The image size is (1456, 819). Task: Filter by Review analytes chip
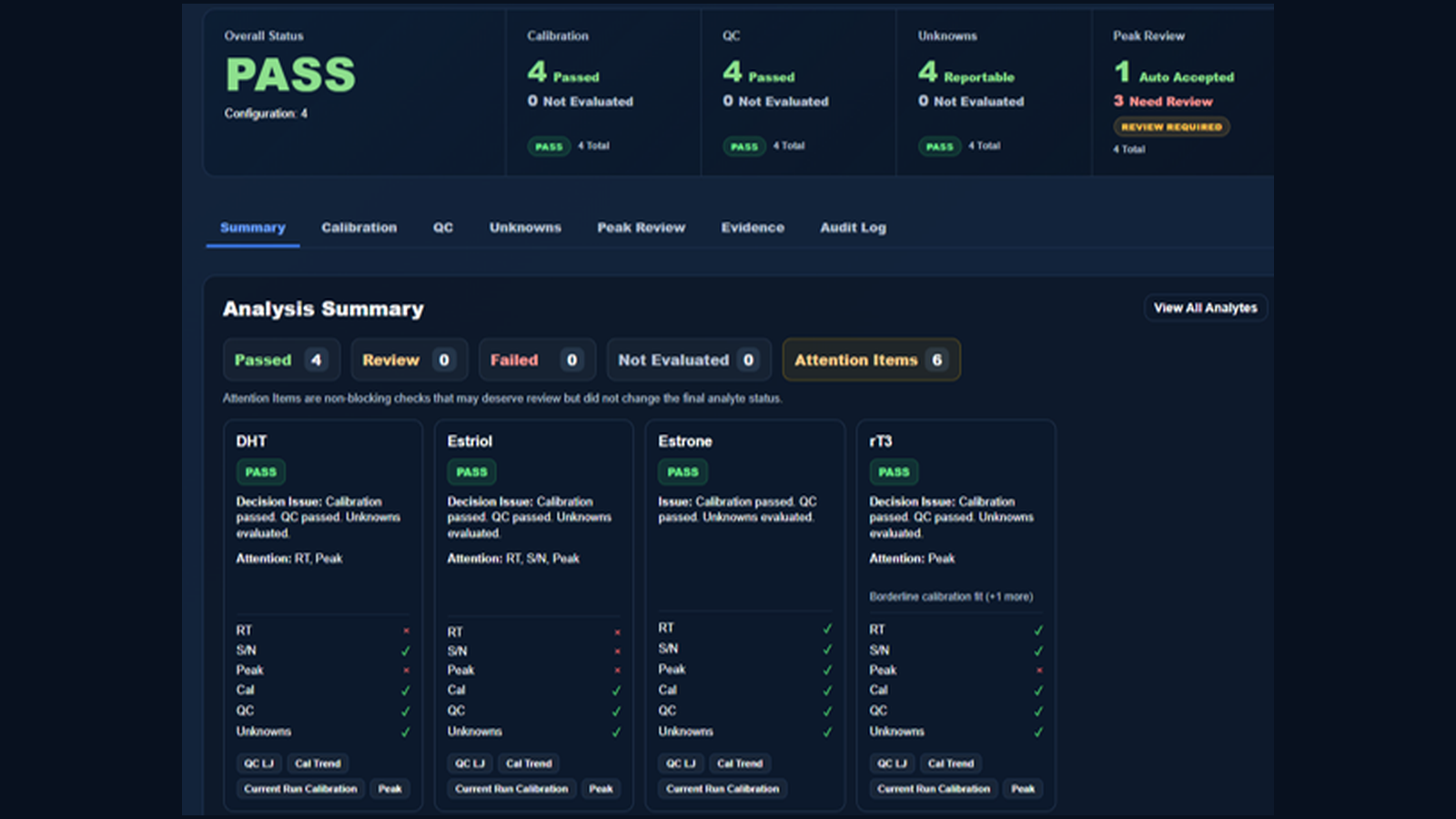(x=409, y=359)
